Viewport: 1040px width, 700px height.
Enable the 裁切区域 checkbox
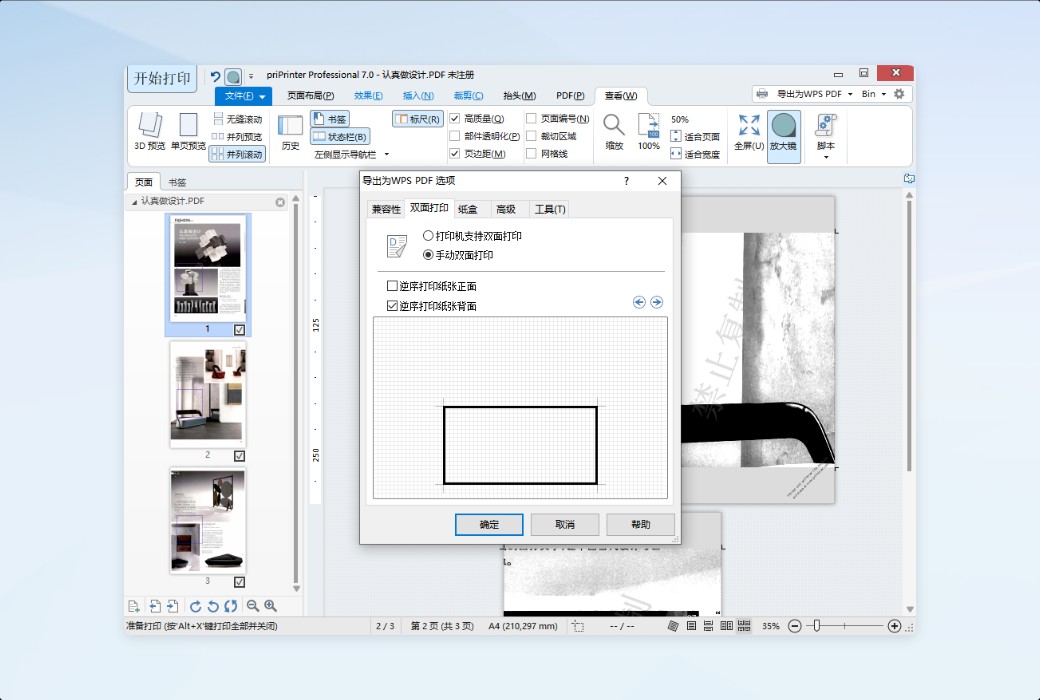point(531,136)
